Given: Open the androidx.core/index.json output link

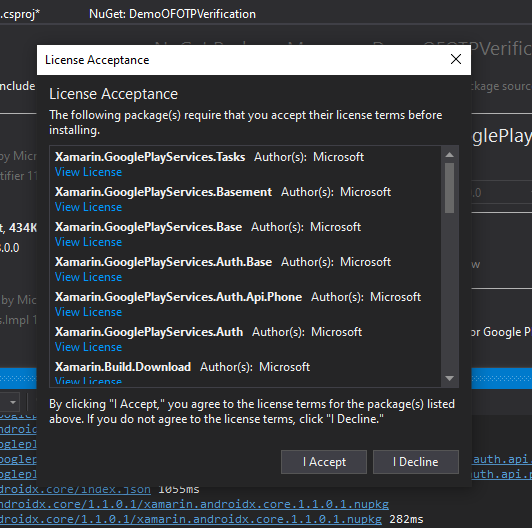Looking at the screenshot, I should [x=75, y=489].
